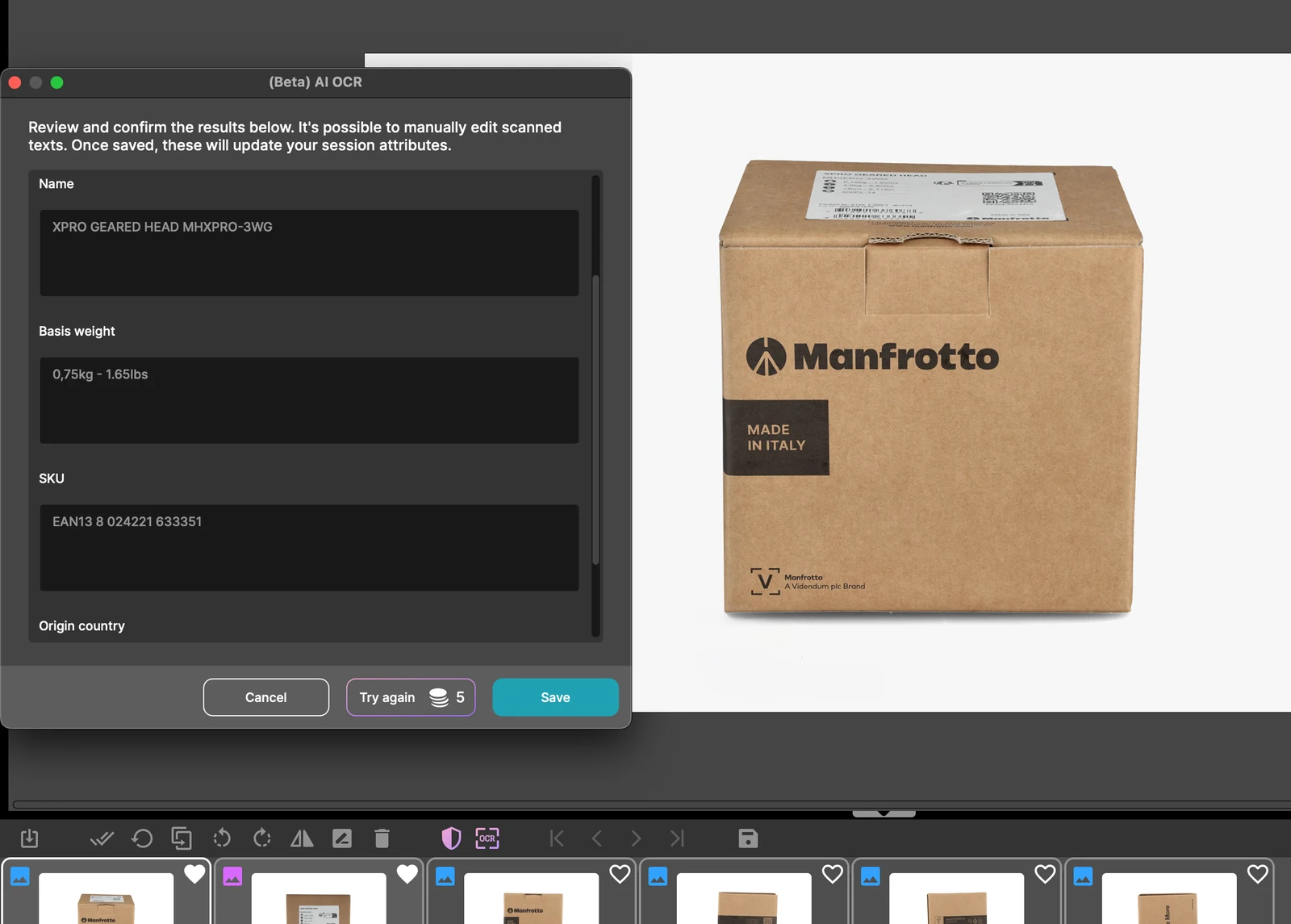Click the OCR dialog vertical scrollbar

click(x=595, y=420)
